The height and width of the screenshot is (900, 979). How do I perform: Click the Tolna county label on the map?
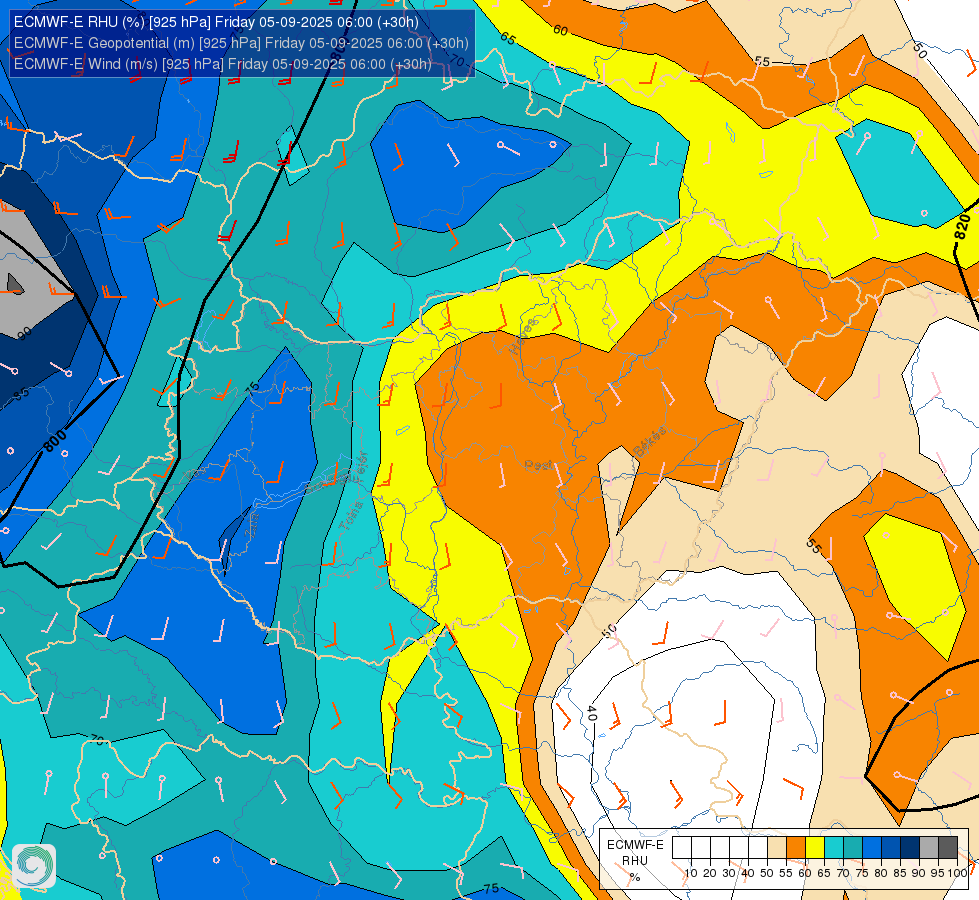coord(351,517)
